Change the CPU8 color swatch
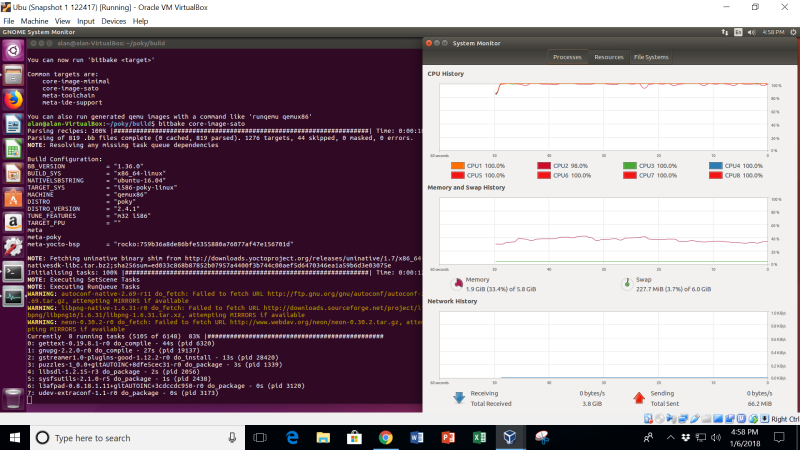Screen dimensions: 800x450 (715, 176)
